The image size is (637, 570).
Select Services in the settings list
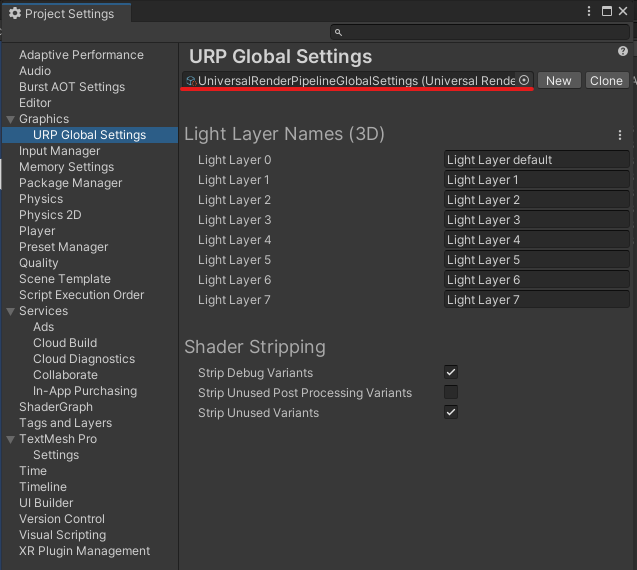pos(43,311)
